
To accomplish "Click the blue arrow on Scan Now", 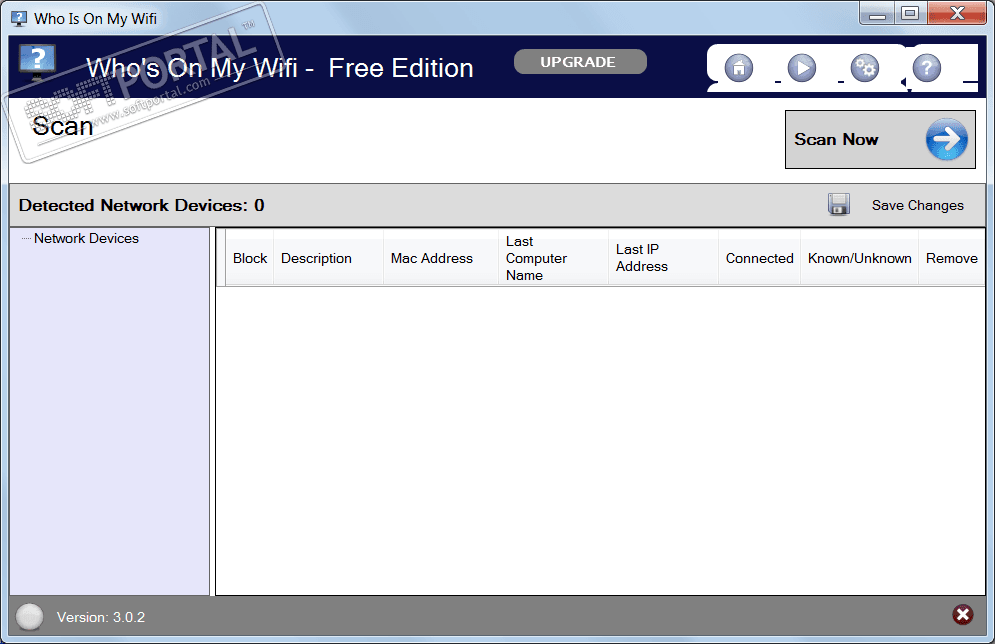I will click(x=946, y=139).
